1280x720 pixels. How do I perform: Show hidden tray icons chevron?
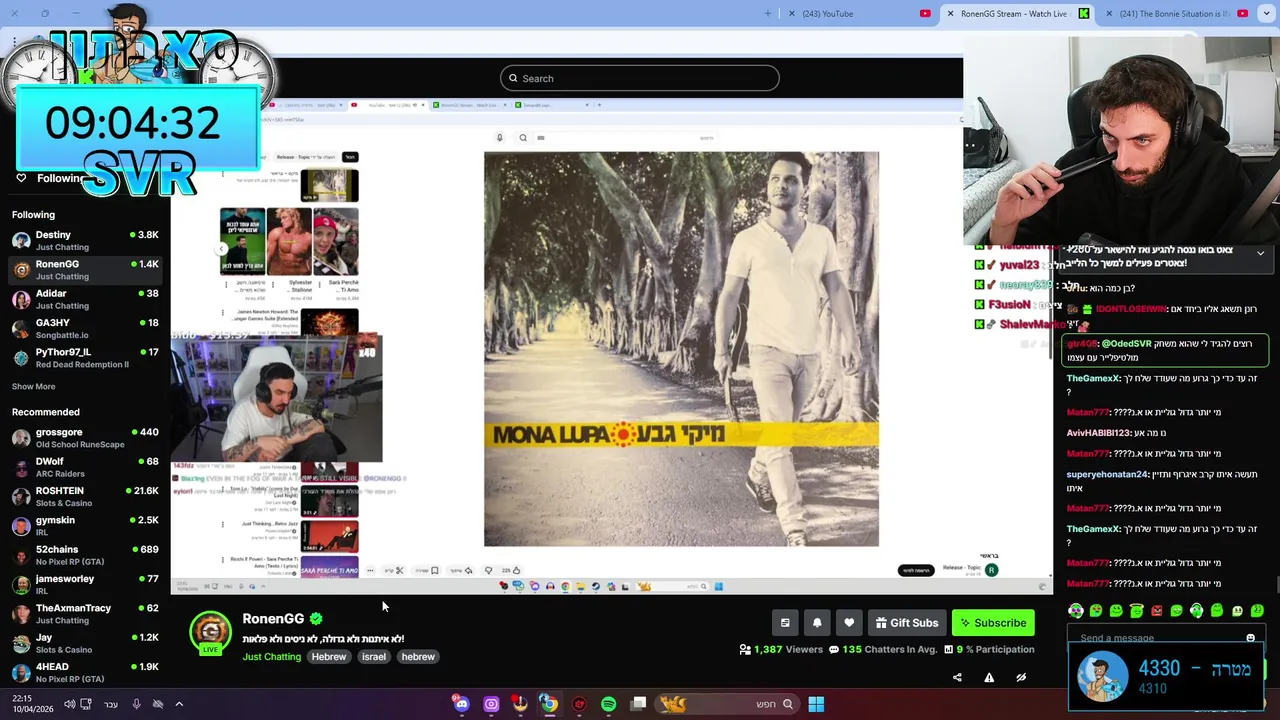click(x=179, y=704)
